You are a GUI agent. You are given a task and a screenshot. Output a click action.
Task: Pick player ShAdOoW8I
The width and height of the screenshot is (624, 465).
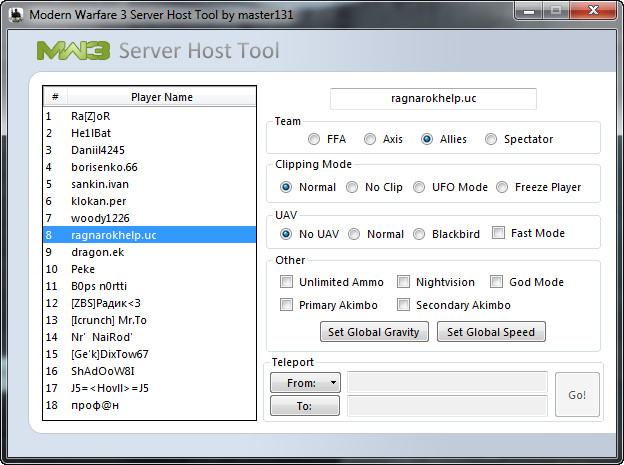pyautogui.click(x=149, y=371)
